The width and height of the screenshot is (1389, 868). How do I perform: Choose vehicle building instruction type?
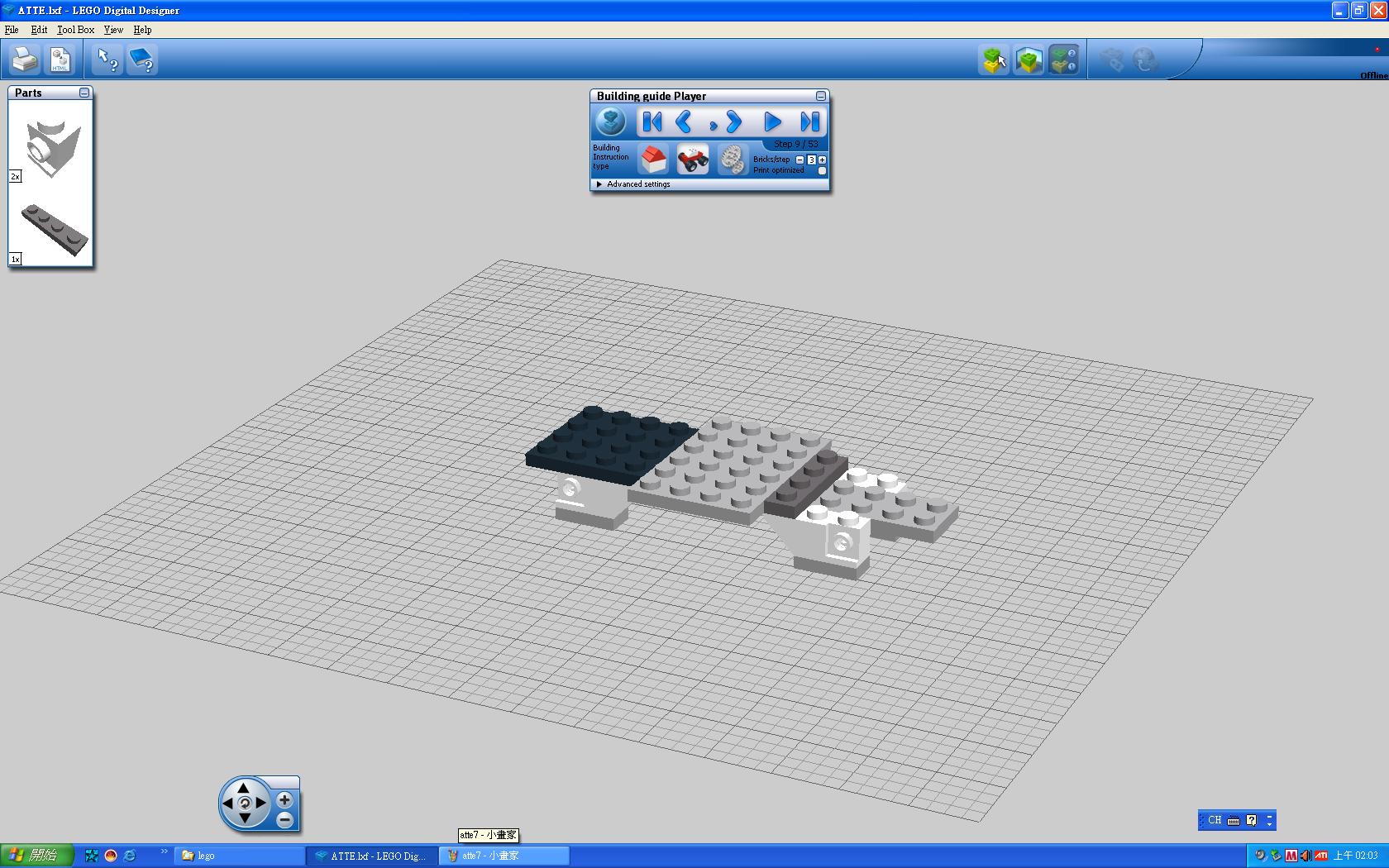click(692, 159)
